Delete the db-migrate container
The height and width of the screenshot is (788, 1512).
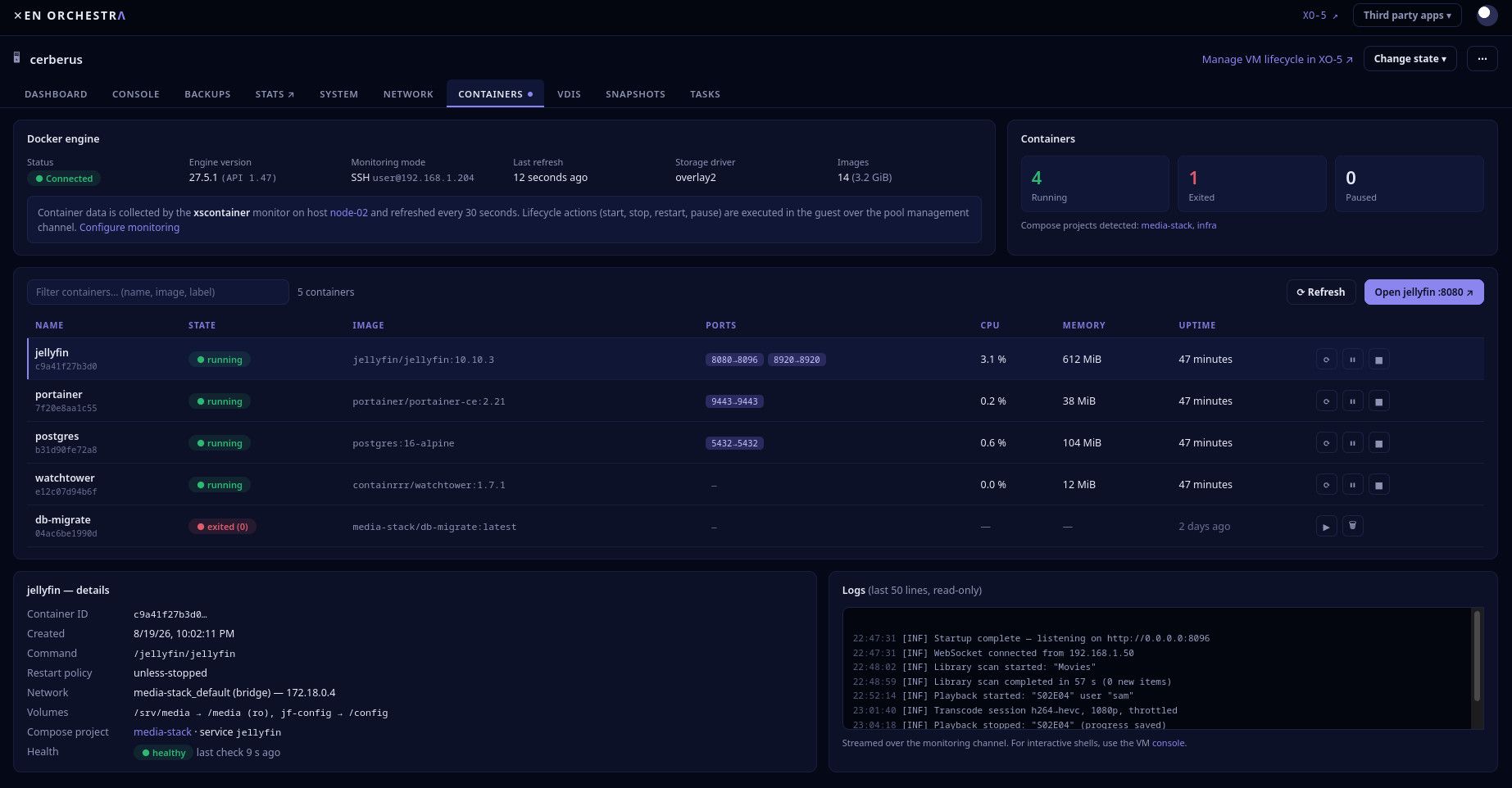1352,527
